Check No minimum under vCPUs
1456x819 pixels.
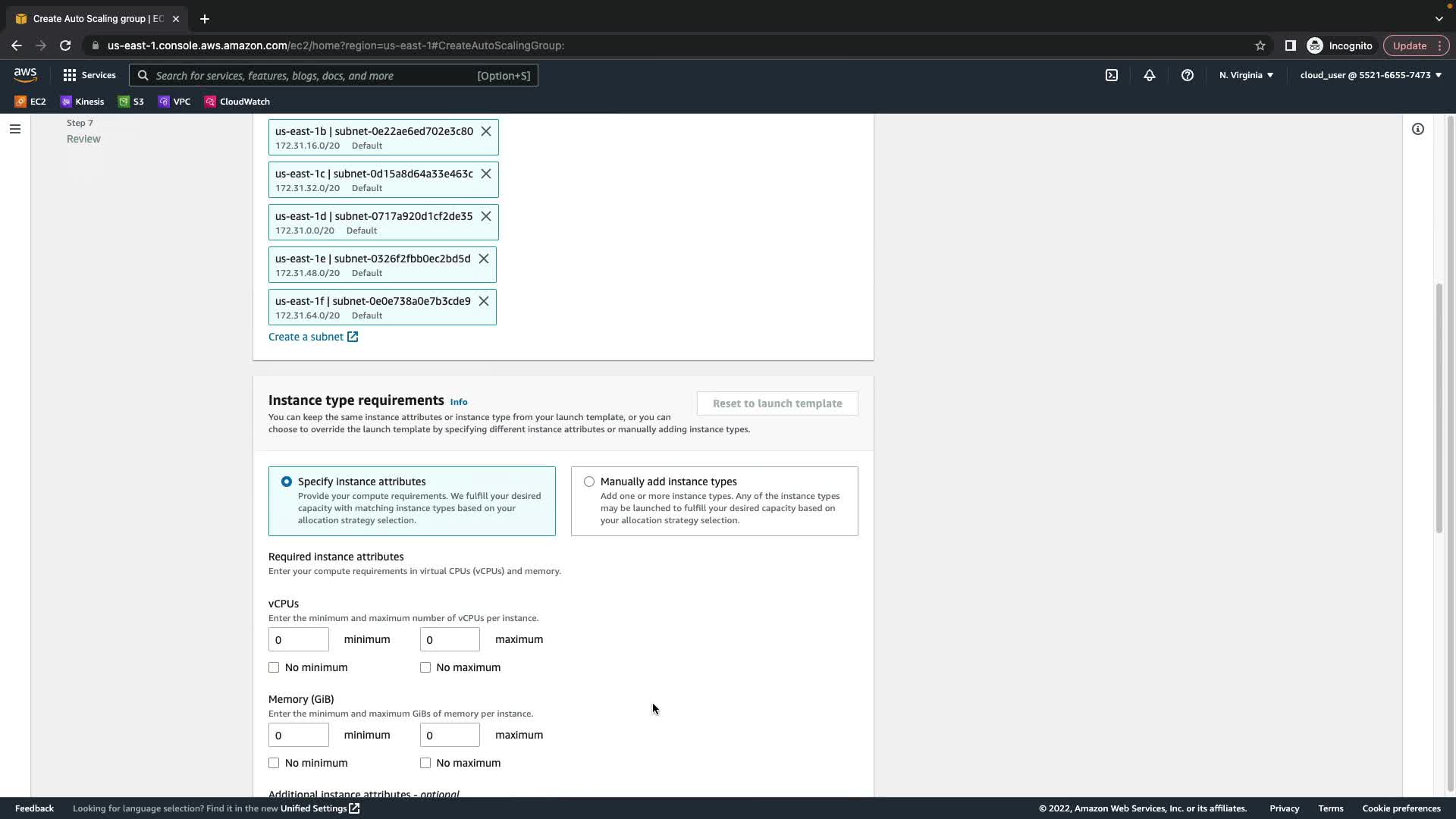274,667
